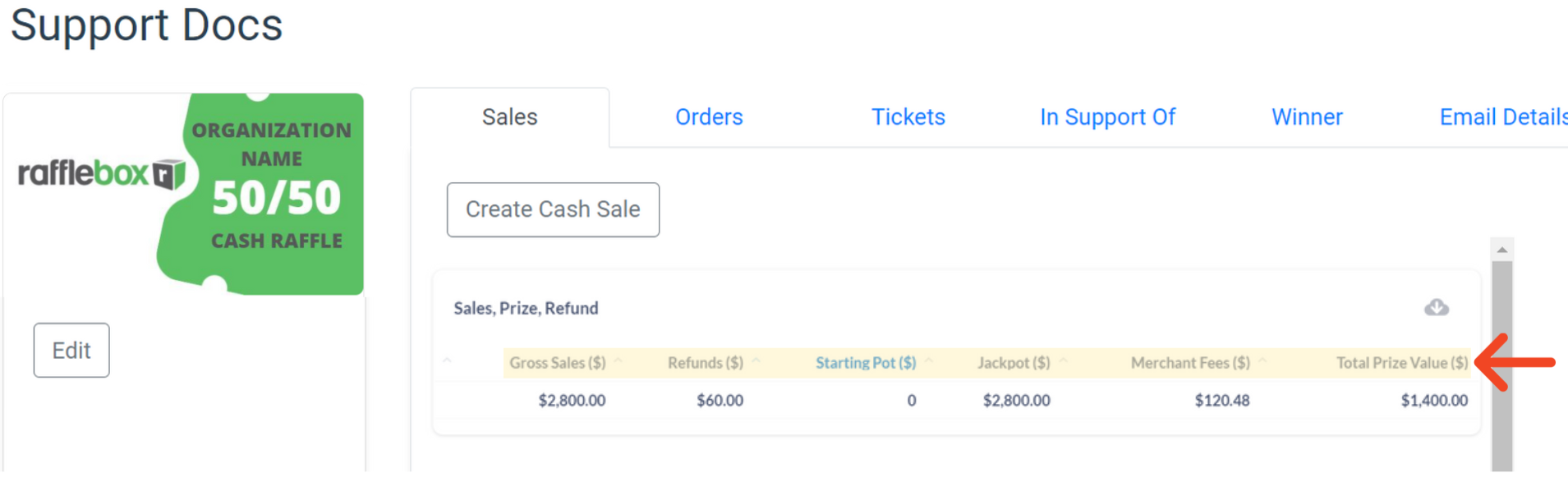Sort by Refunds column arrow

[756, 361]
